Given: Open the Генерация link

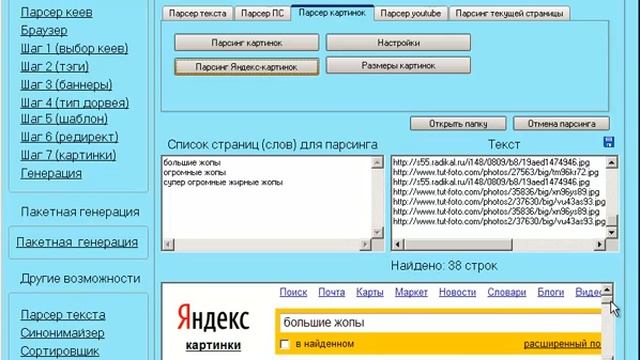Looking at the screenshot, I should 51,173.
